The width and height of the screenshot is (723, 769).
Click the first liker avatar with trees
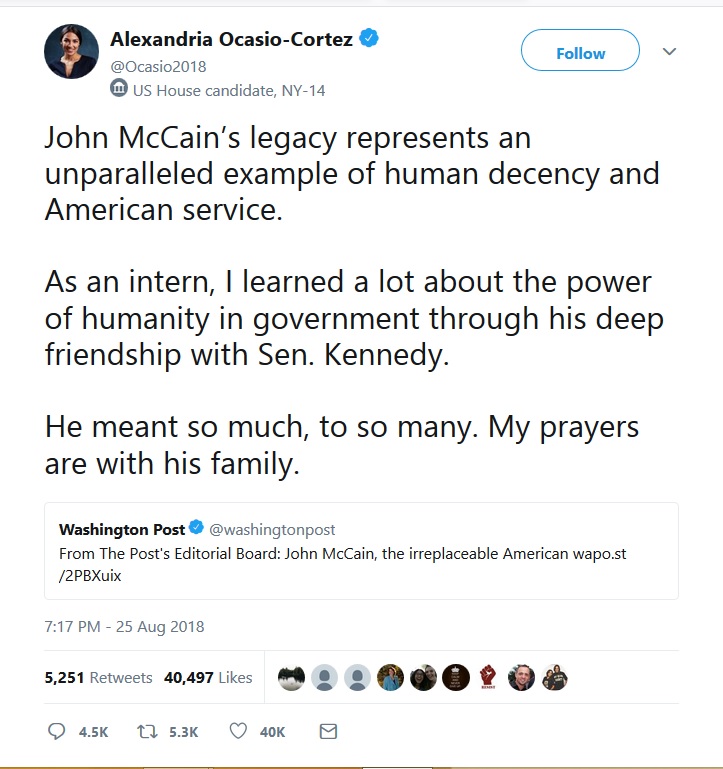tap(291, 677)
